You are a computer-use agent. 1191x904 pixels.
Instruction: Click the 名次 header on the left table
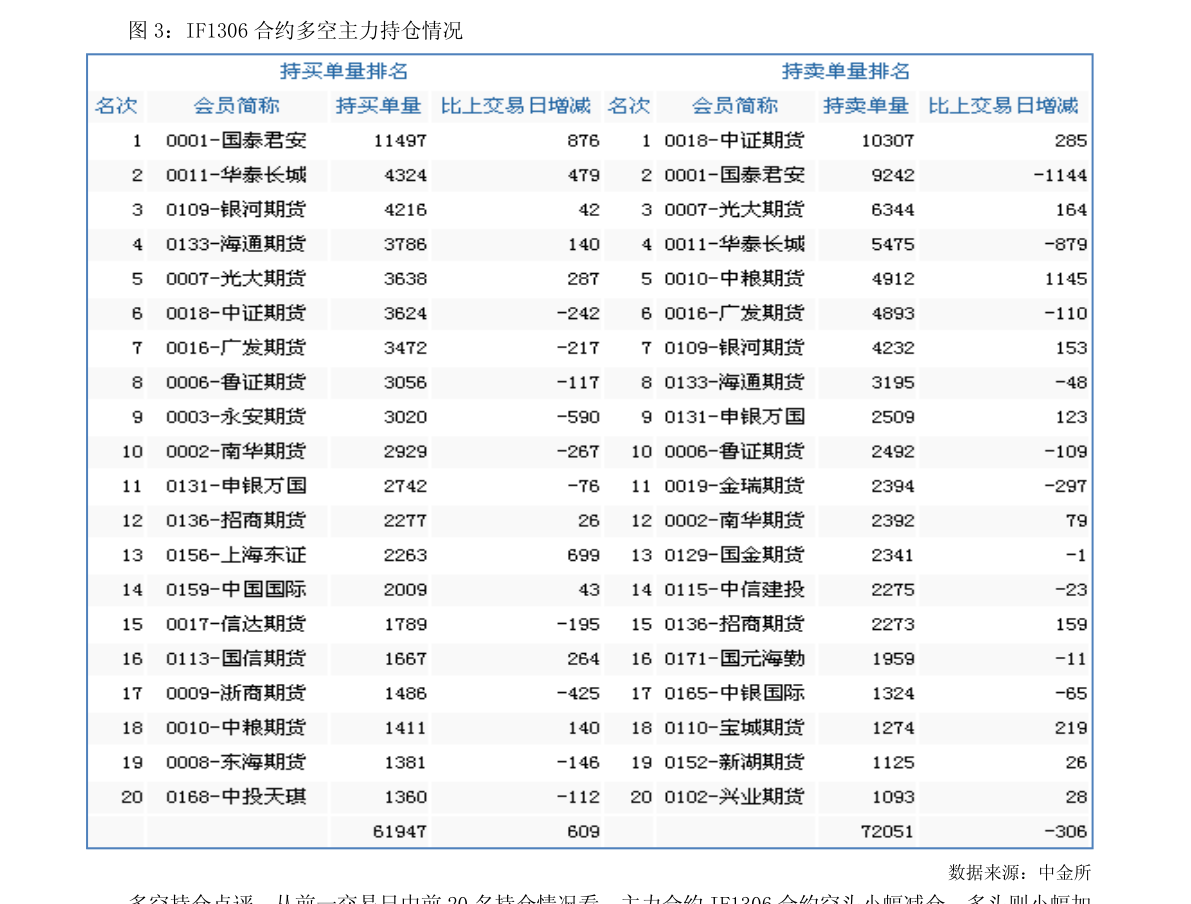pos(117,106)
